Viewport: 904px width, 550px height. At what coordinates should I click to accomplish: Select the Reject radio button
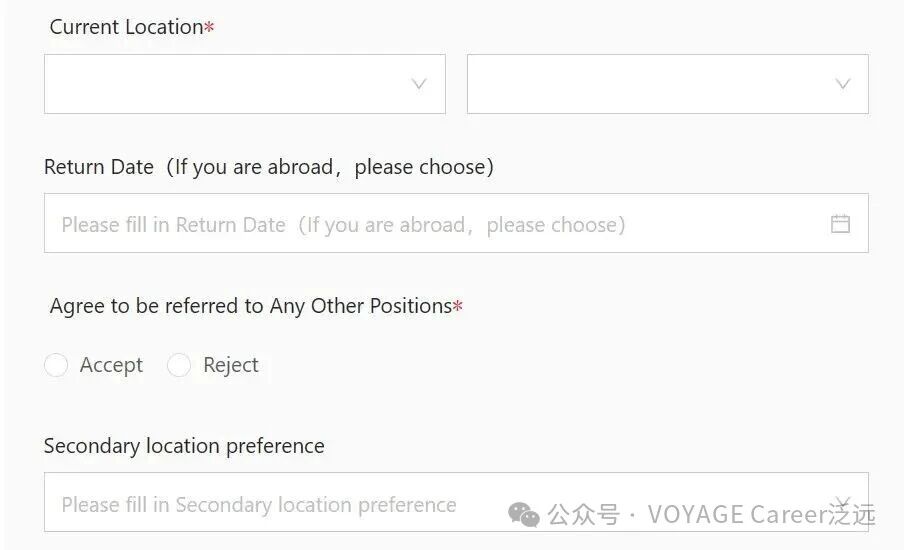(179, 366)
